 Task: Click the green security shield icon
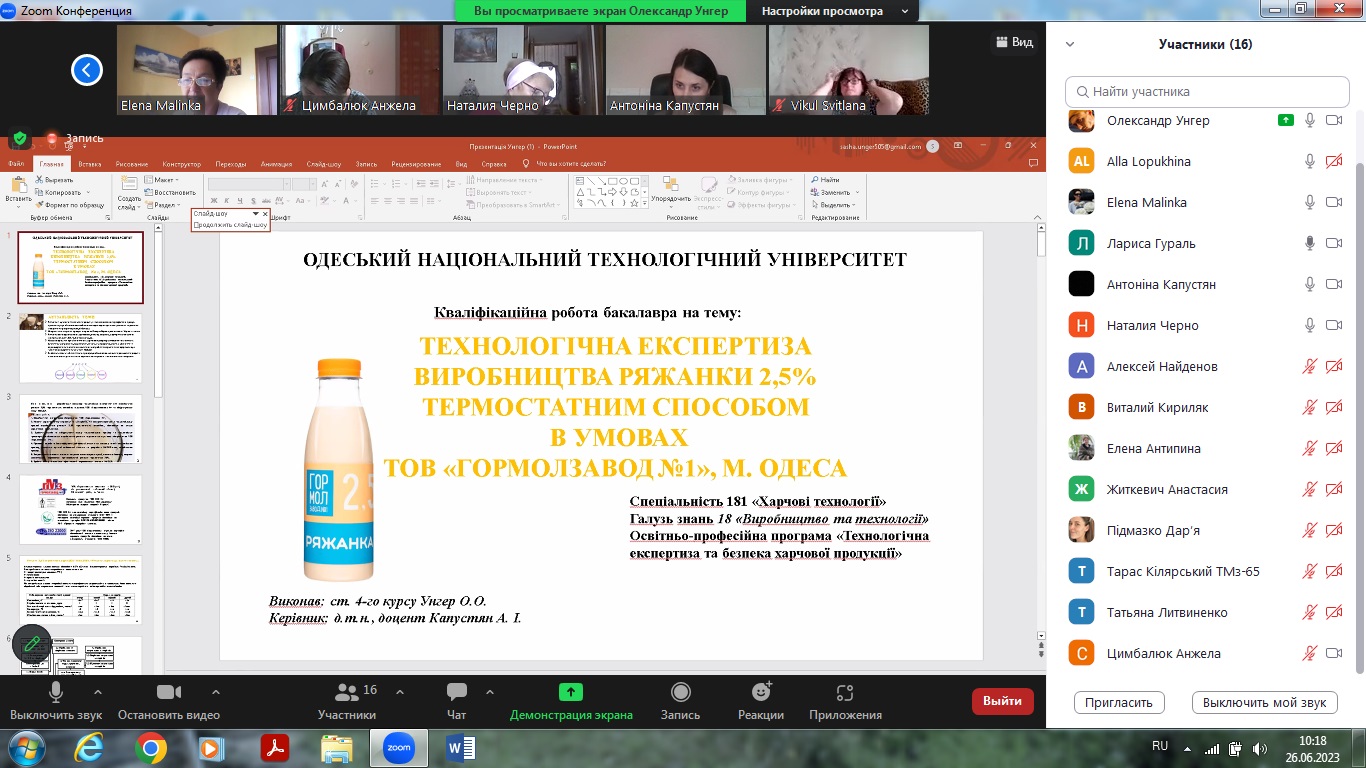pyautogui.click(x=20, y=138)
